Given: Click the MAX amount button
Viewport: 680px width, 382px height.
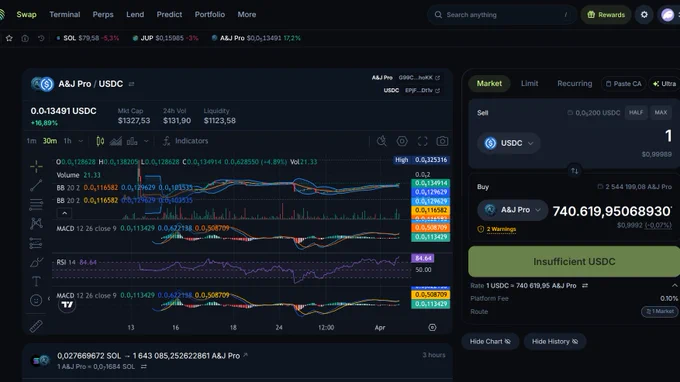Looking at the screenshot, I should coord(660,113).
